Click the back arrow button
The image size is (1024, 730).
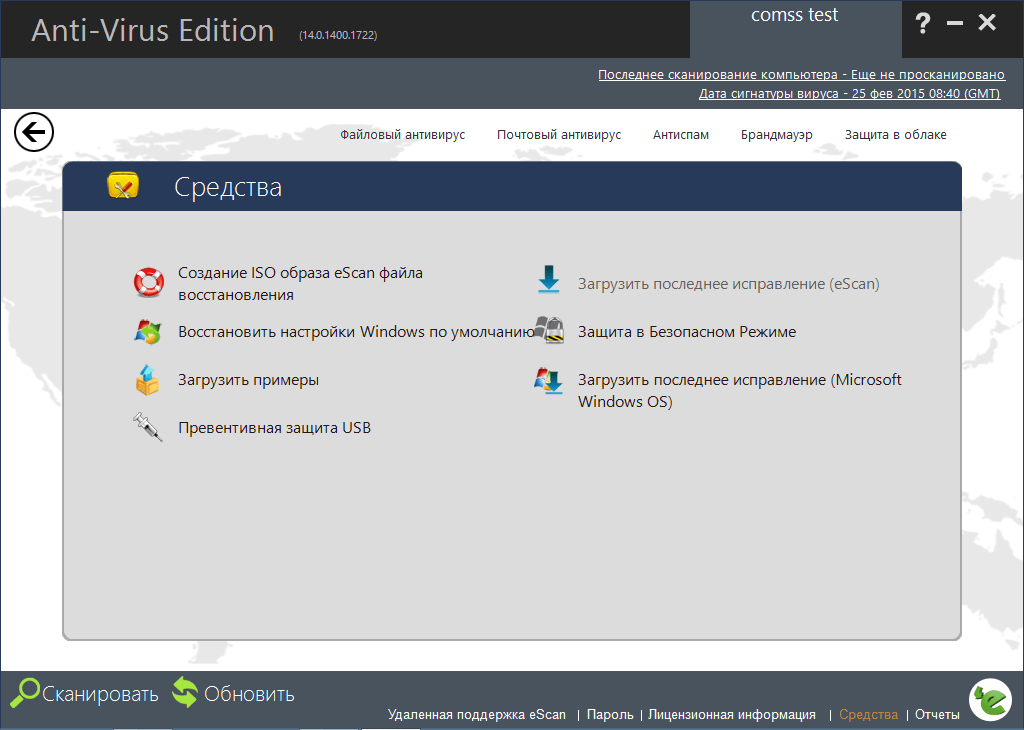33,131
